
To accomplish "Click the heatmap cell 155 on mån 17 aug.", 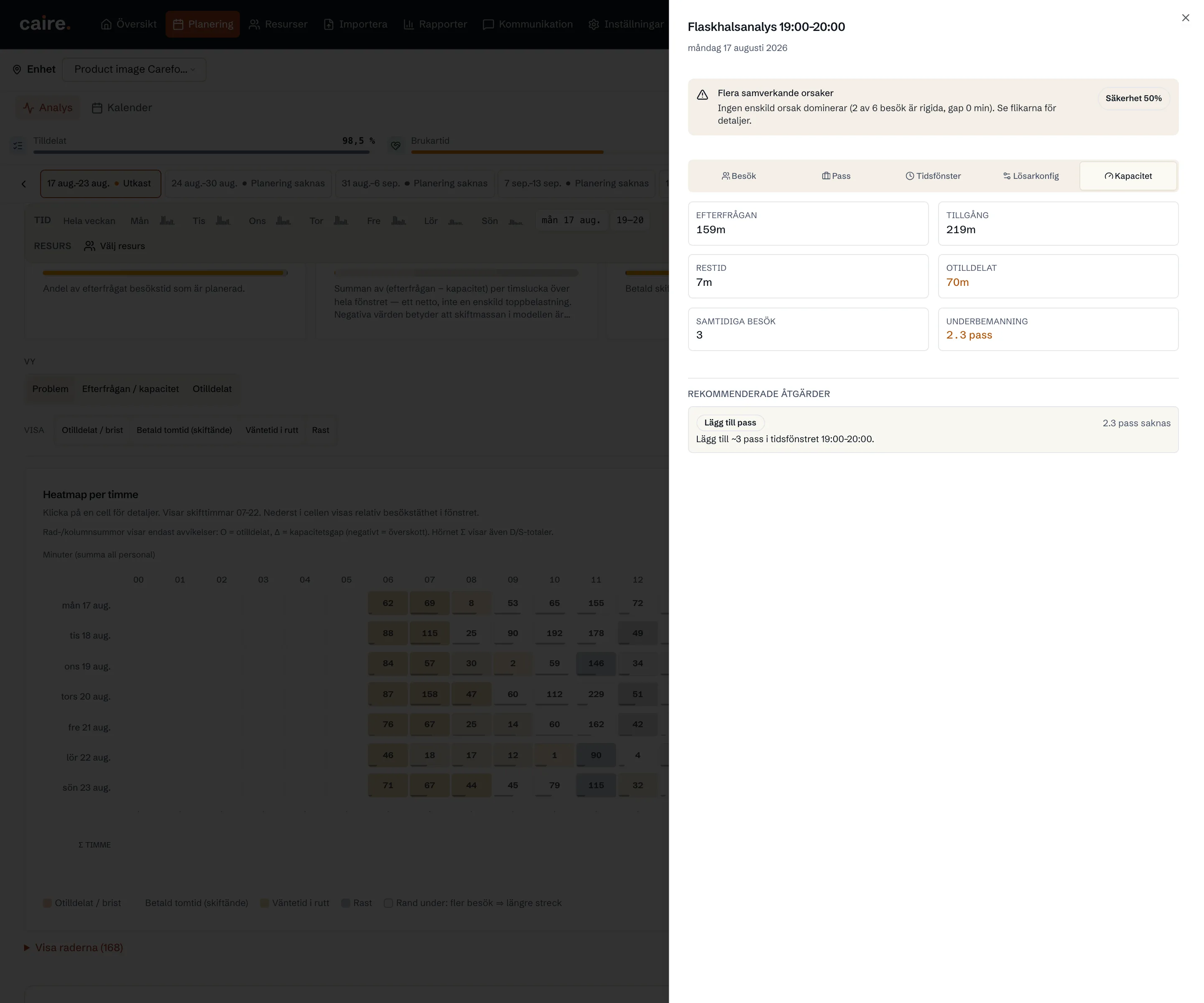I will [x=596, y=603].
